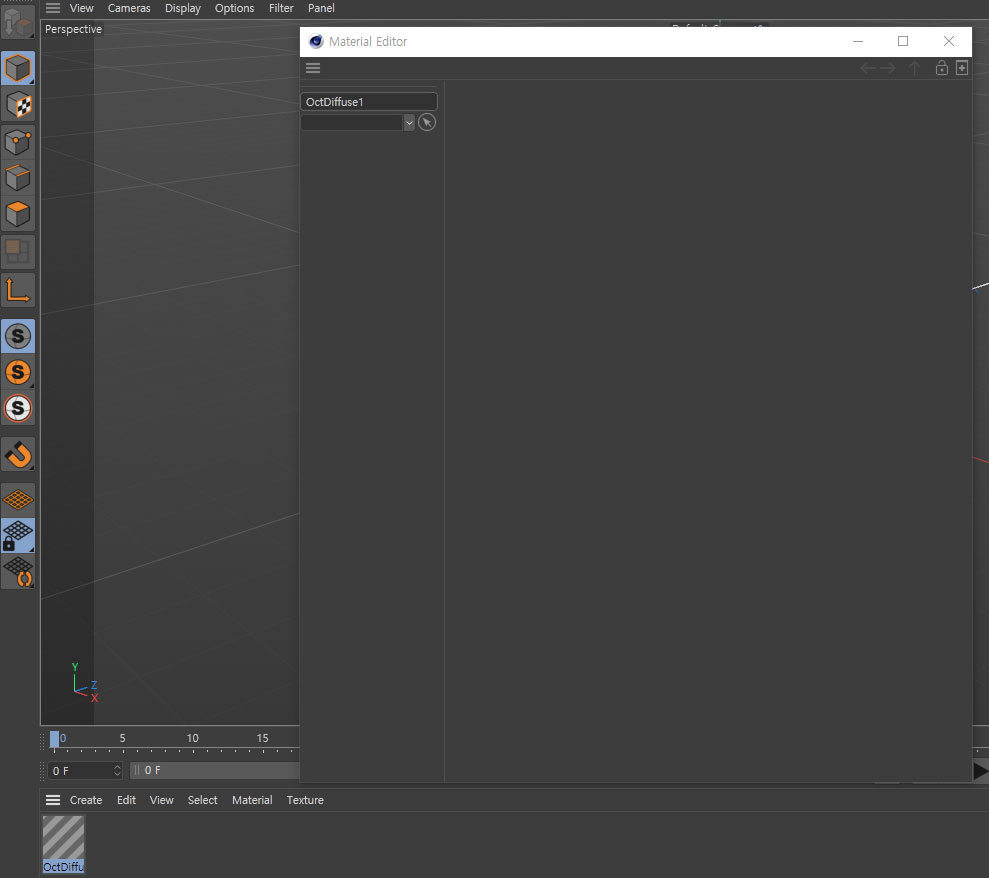Switch to Texture mode checkered cube
The width and height of the screenshot is (989, 878).
pos(18,105)
